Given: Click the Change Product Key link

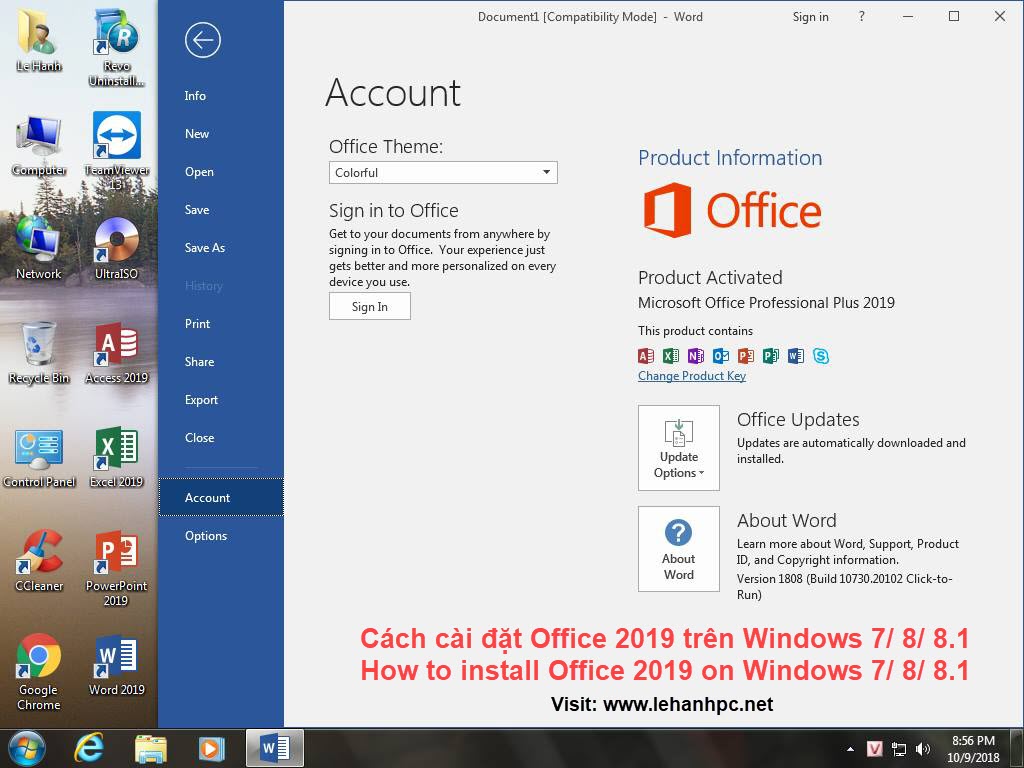Looking at the screenshot, I should [x=692, y=376].
